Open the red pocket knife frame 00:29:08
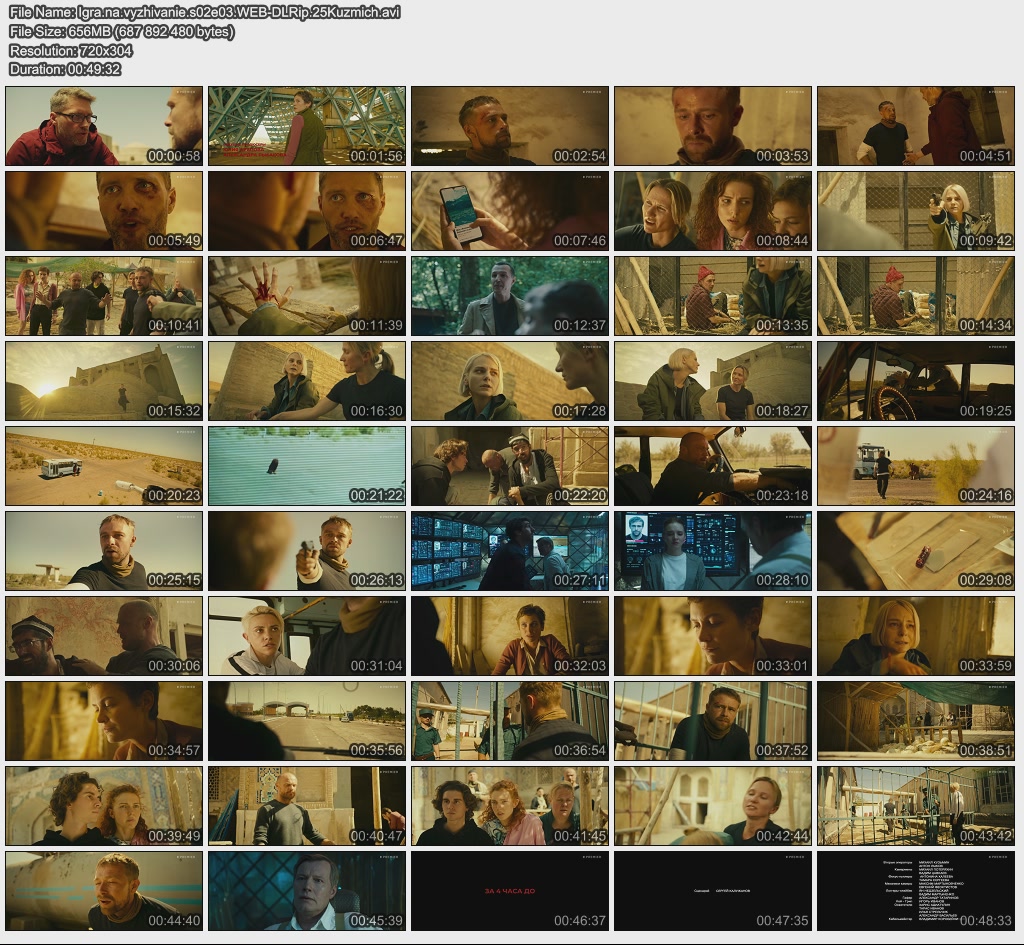 point(916,551)
